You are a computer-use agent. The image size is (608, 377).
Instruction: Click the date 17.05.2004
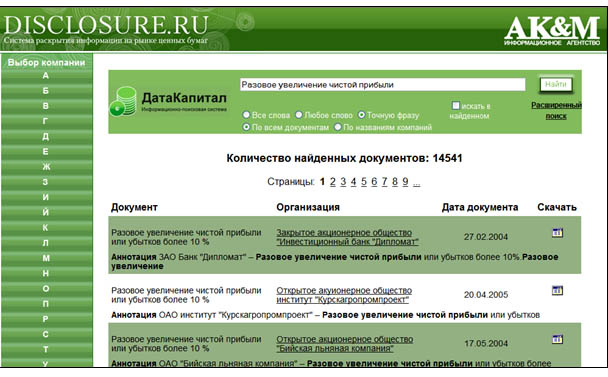coord(486,344)
